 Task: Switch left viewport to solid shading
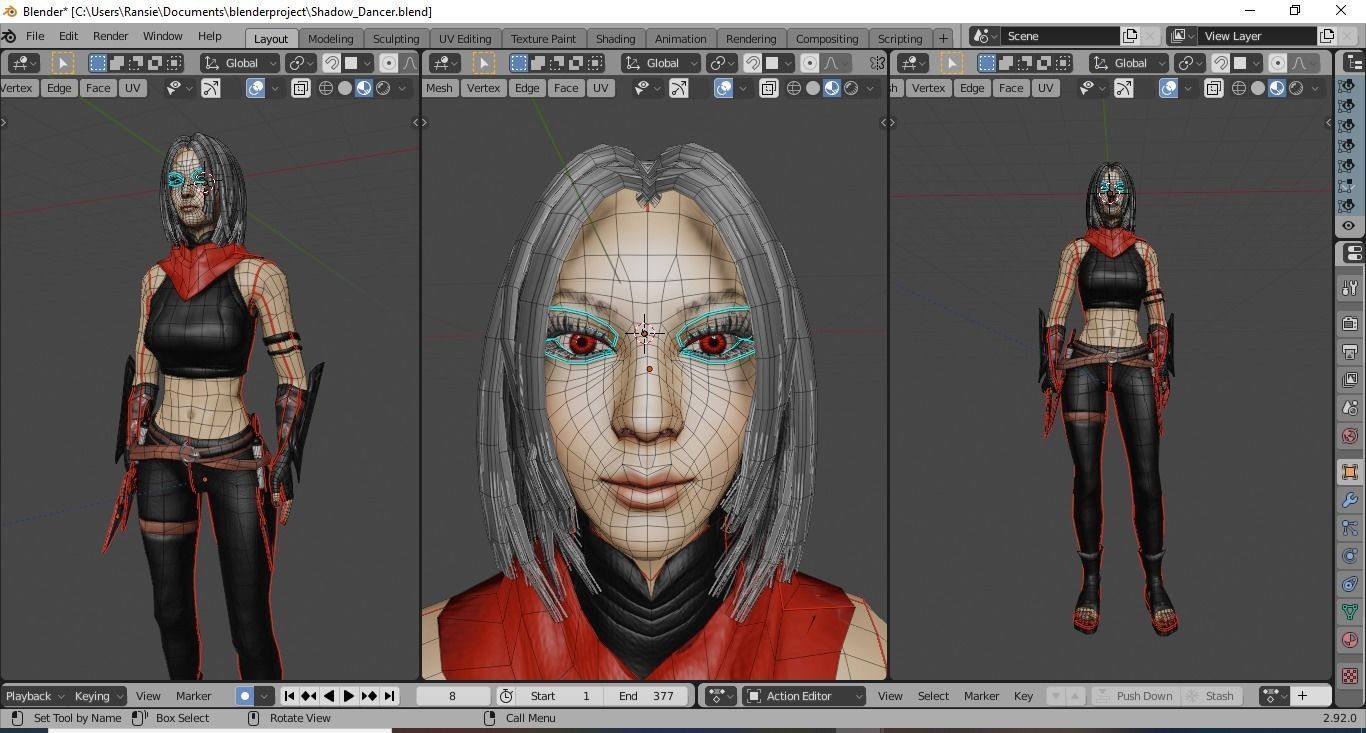(x=345, y=88)
